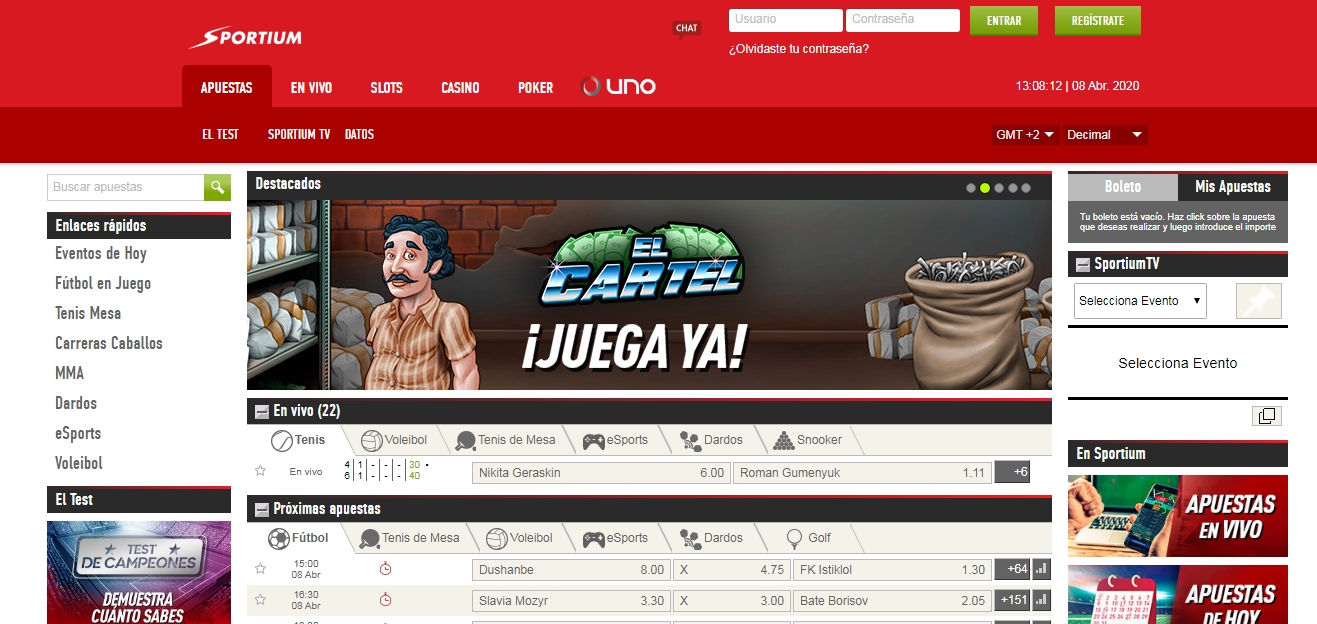This screenshot has width=1317, height=624.
Task: Open the chat bubble icon
Action: tap(686, 29)
